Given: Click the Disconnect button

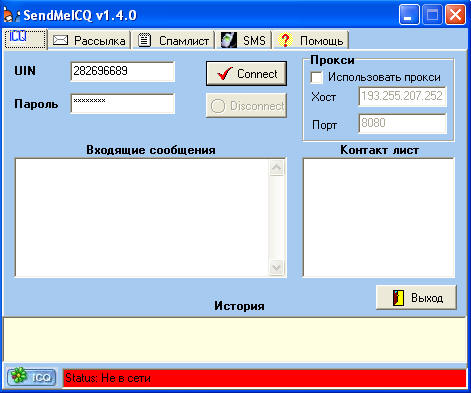Looking at the screenshot, I should [246, 106].
